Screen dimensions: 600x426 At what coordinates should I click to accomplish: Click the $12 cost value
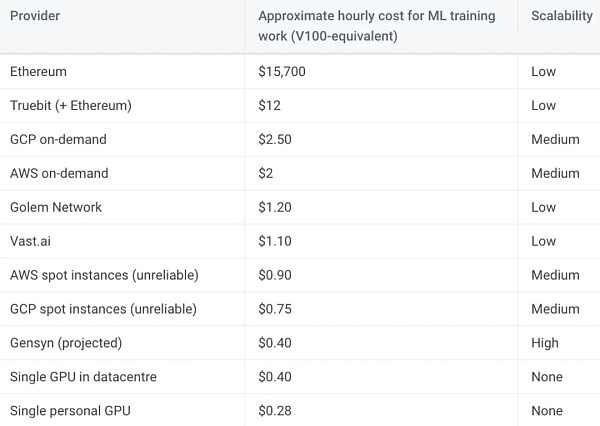[x=267, y=106]
